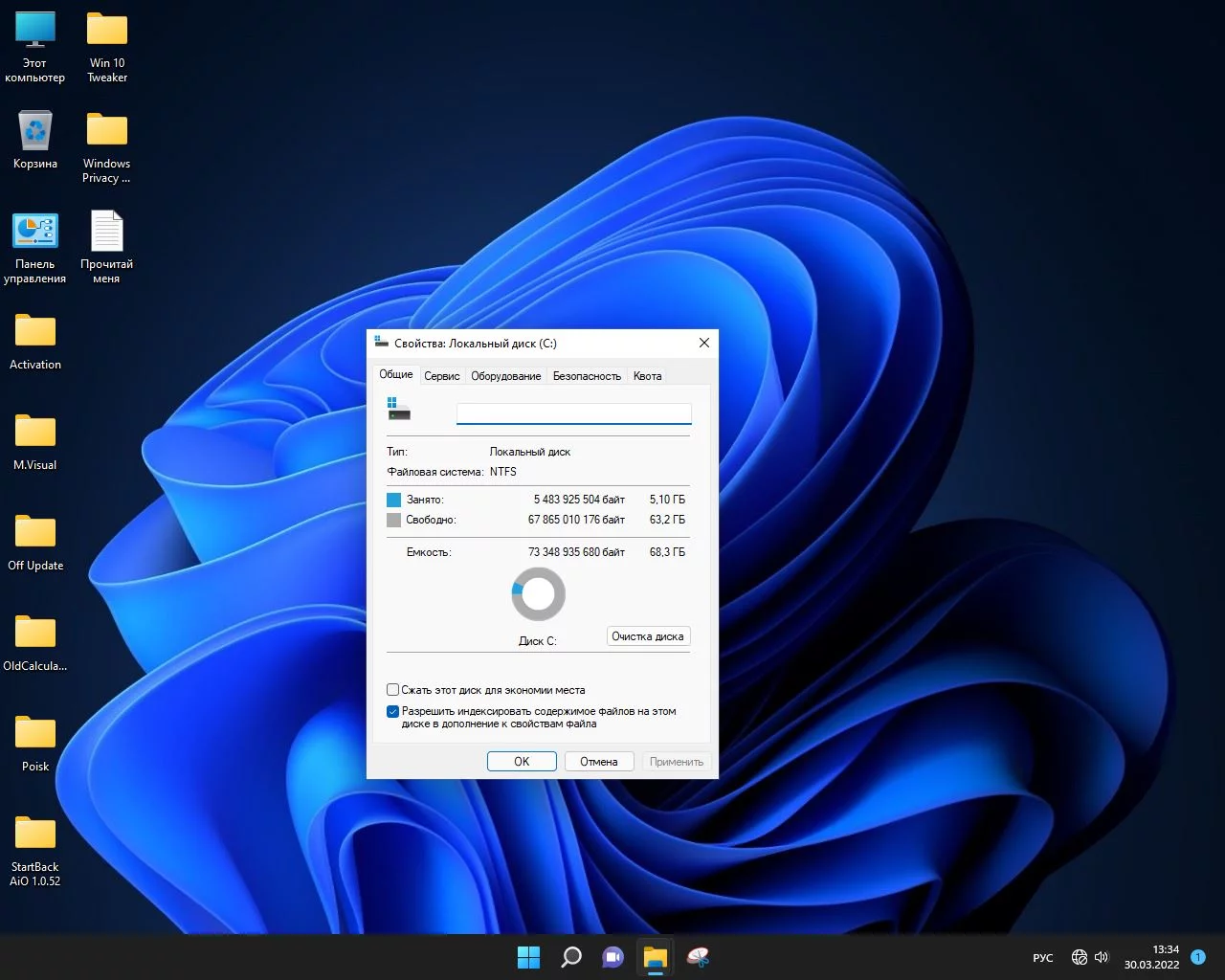
Task: Enable Сжать этот диск checkbox
Action: (393, 690)
